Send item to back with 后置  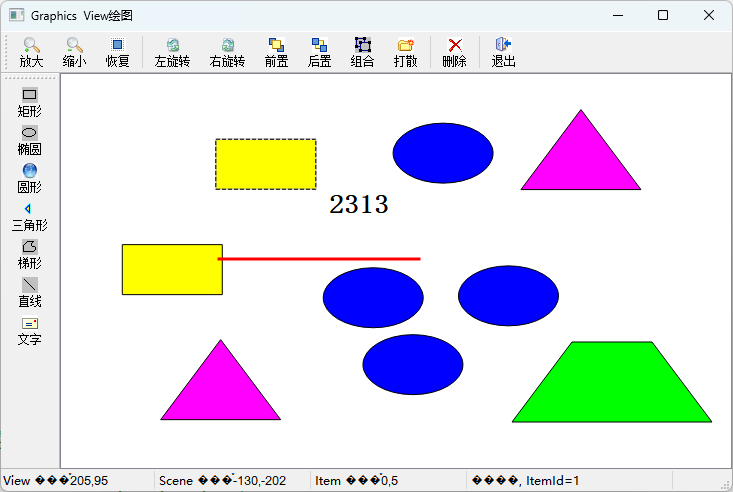(319, 52)
